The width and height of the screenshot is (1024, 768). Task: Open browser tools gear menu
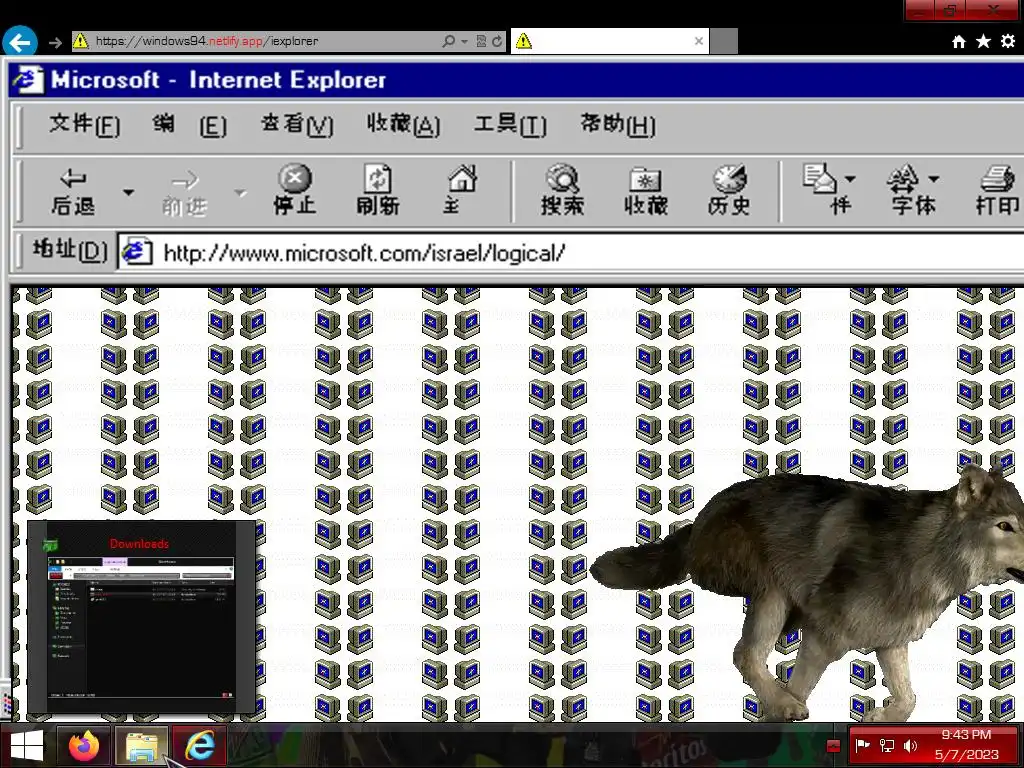(x=1008, y=41)
